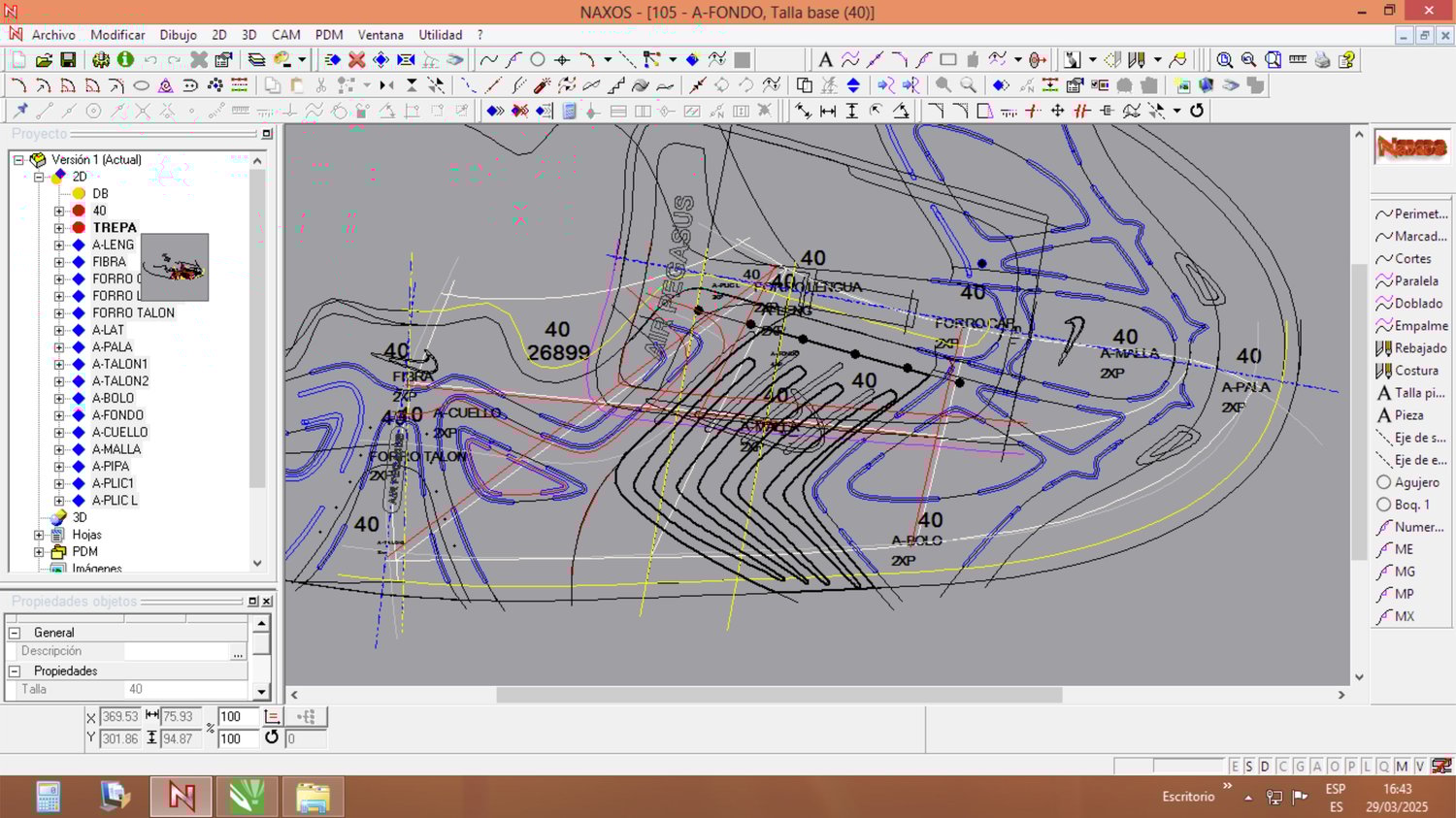This screenshot has height=818, width=1456.
Task: Open the Dibujo menu
Action: pos(178,35)
